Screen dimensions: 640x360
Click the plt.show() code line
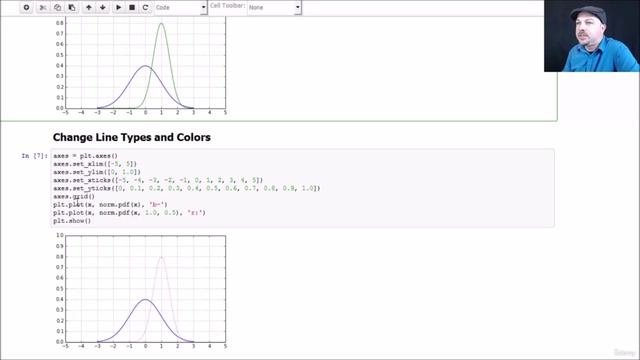(72, 221)
